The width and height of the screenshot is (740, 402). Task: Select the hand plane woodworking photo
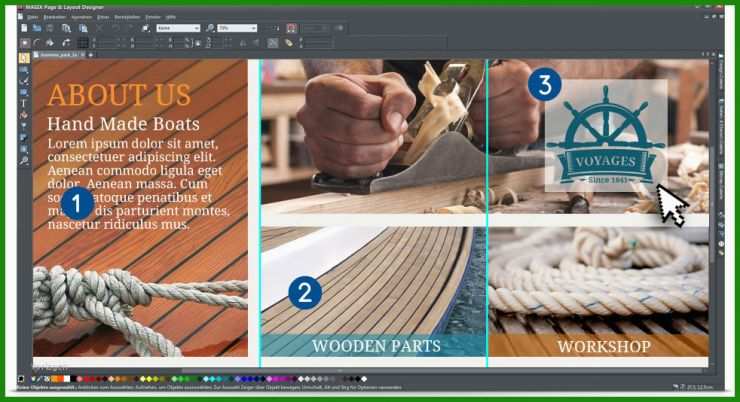(x=373, y=136)
